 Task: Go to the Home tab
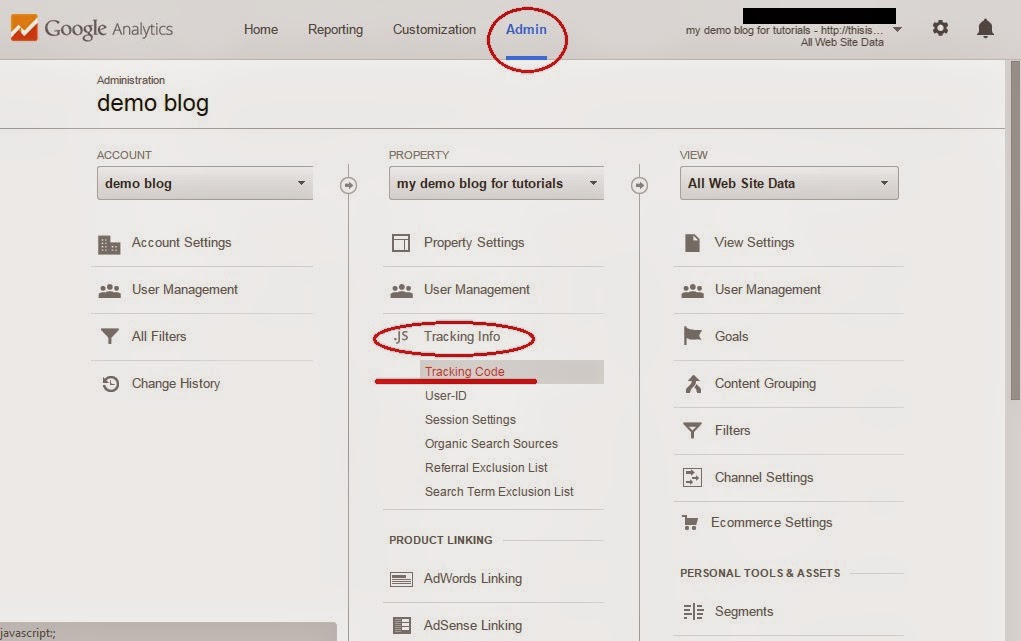(260, 29)
